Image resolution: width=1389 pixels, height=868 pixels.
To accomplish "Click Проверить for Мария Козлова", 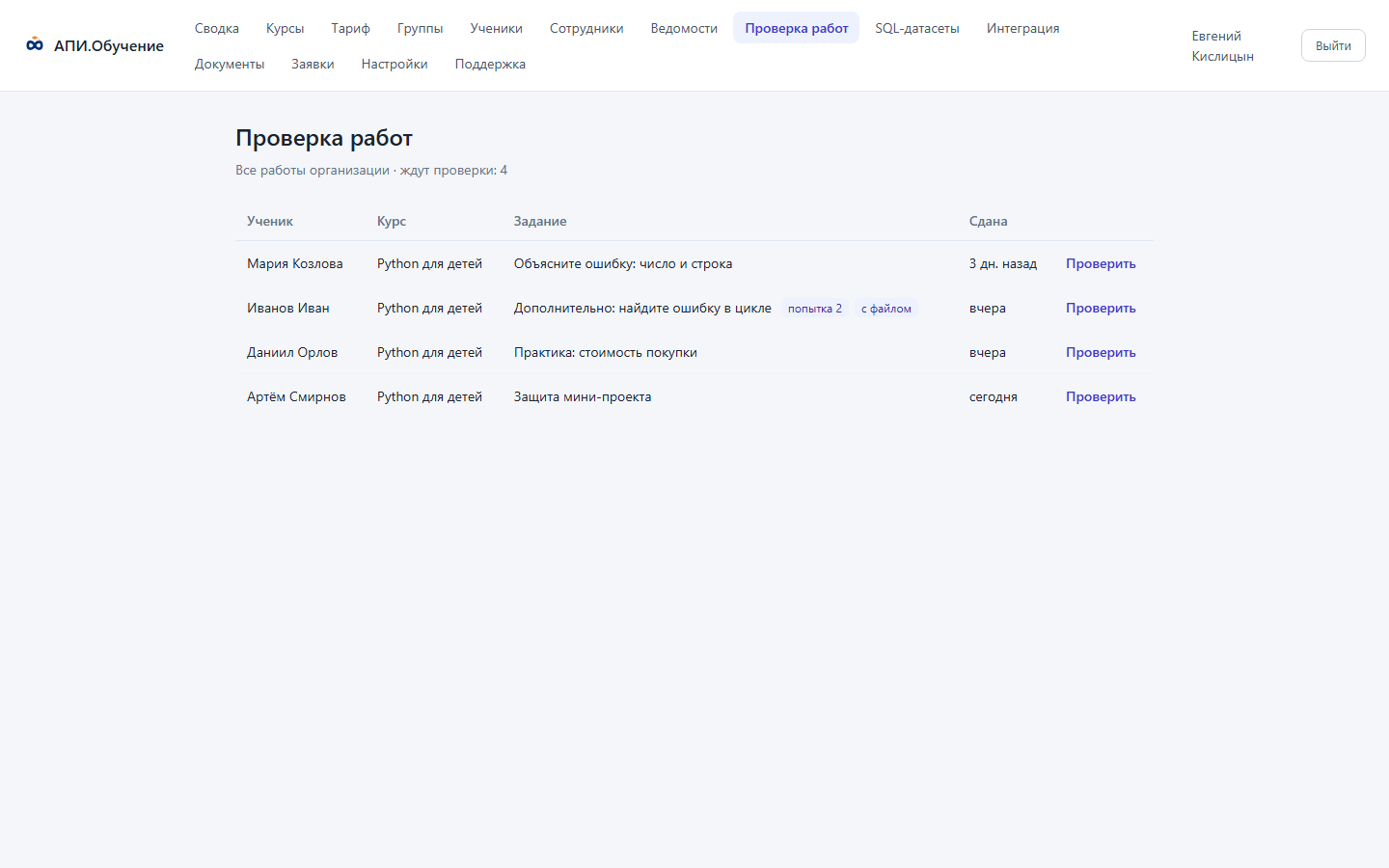I will [1101, 263].
